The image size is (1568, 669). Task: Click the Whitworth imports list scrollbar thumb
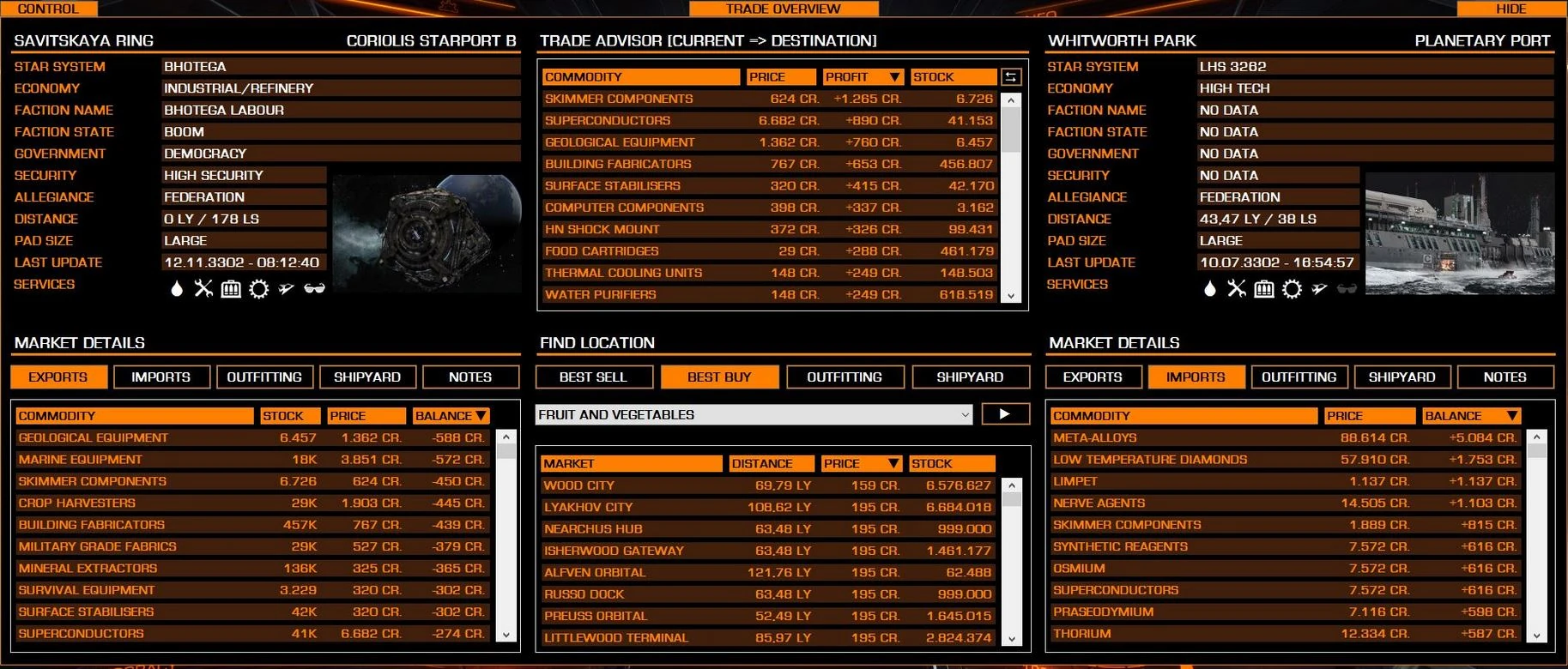[1537, 449]
